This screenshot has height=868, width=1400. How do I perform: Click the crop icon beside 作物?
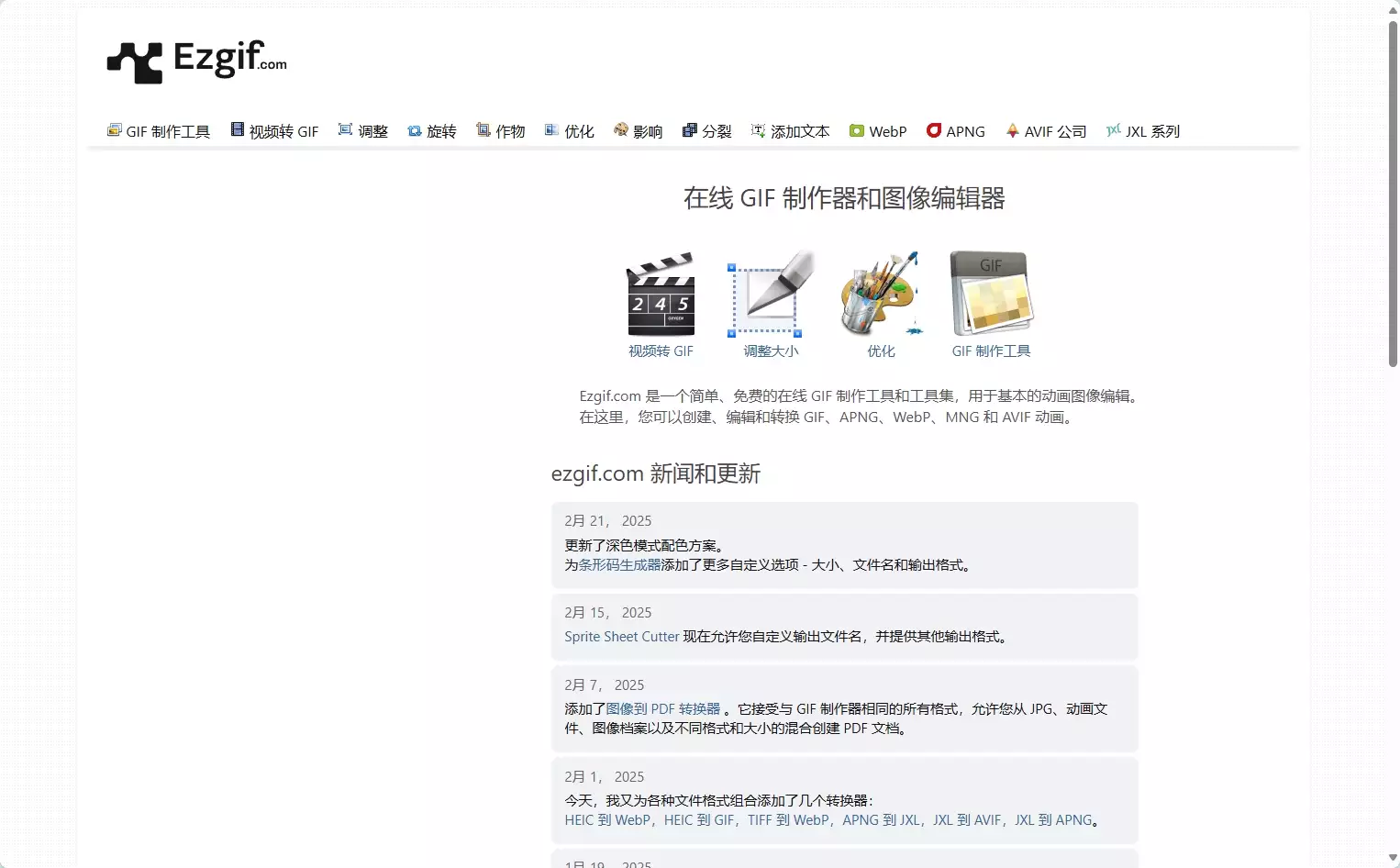coord(483,130)
